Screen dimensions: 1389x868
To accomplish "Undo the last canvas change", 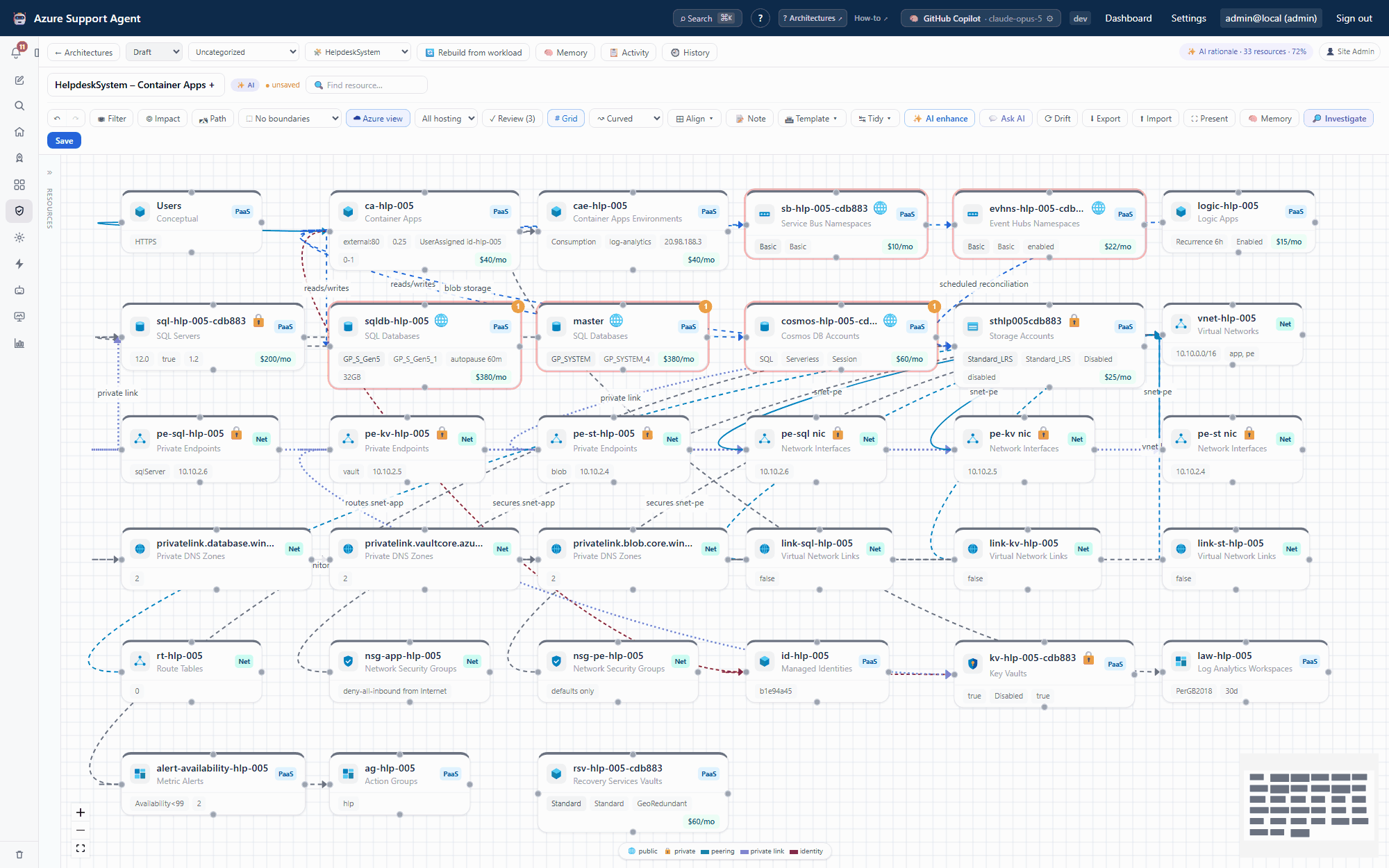I will pyautogui.click(x=57, y=119).
